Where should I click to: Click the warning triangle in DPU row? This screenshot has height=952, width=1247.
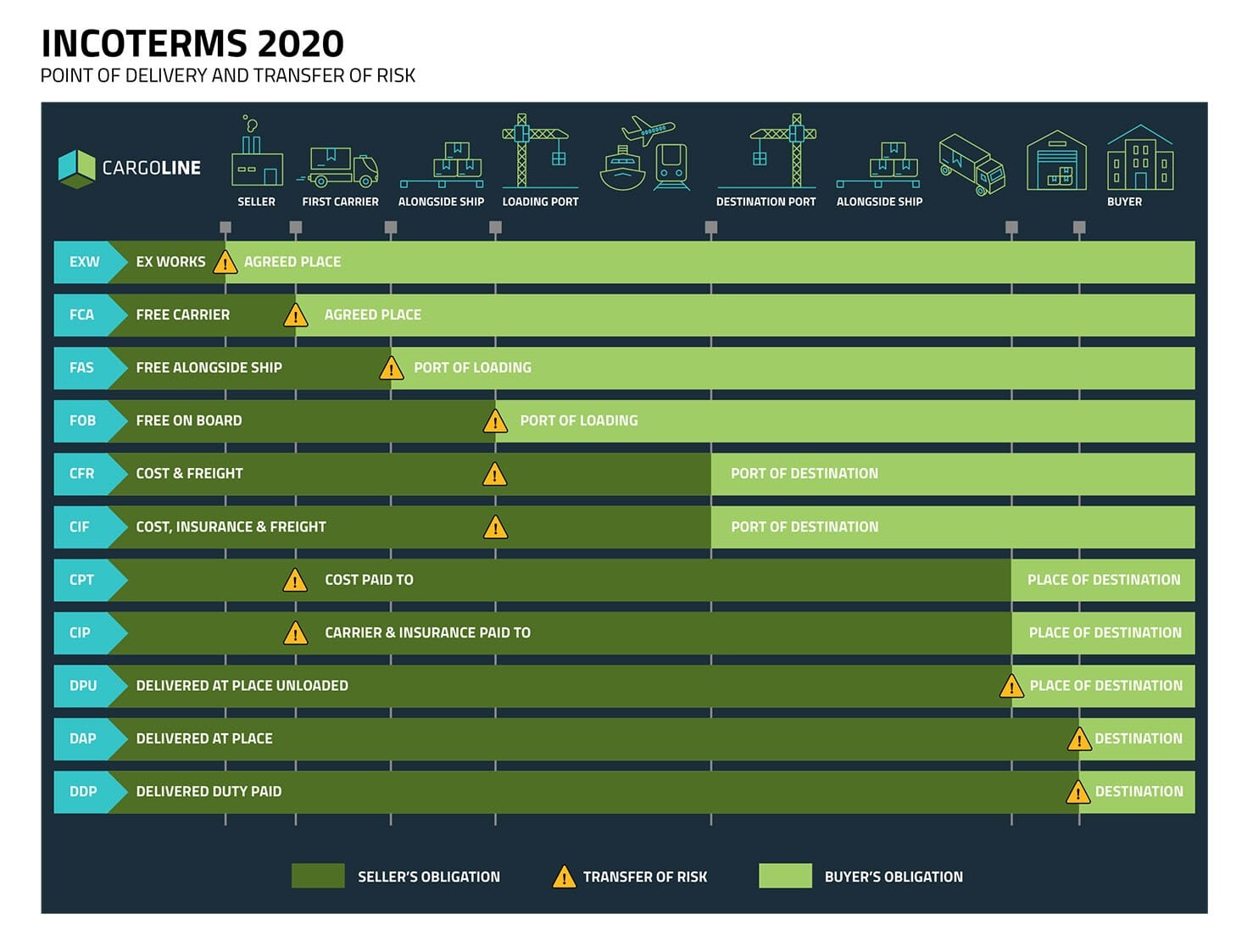1011,686
